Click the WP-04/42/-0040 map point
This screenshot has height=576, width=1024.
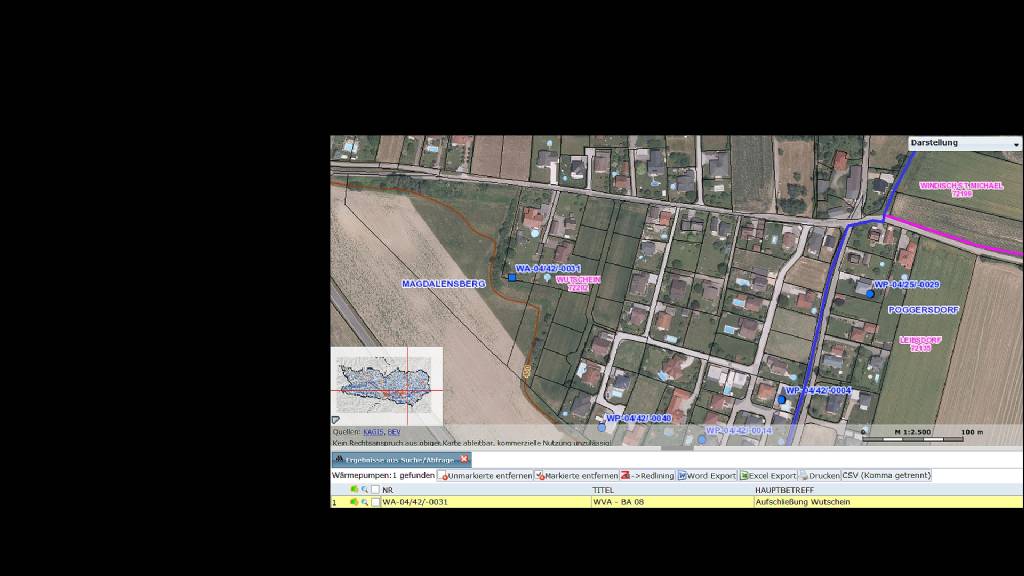[x=601, y=428]
